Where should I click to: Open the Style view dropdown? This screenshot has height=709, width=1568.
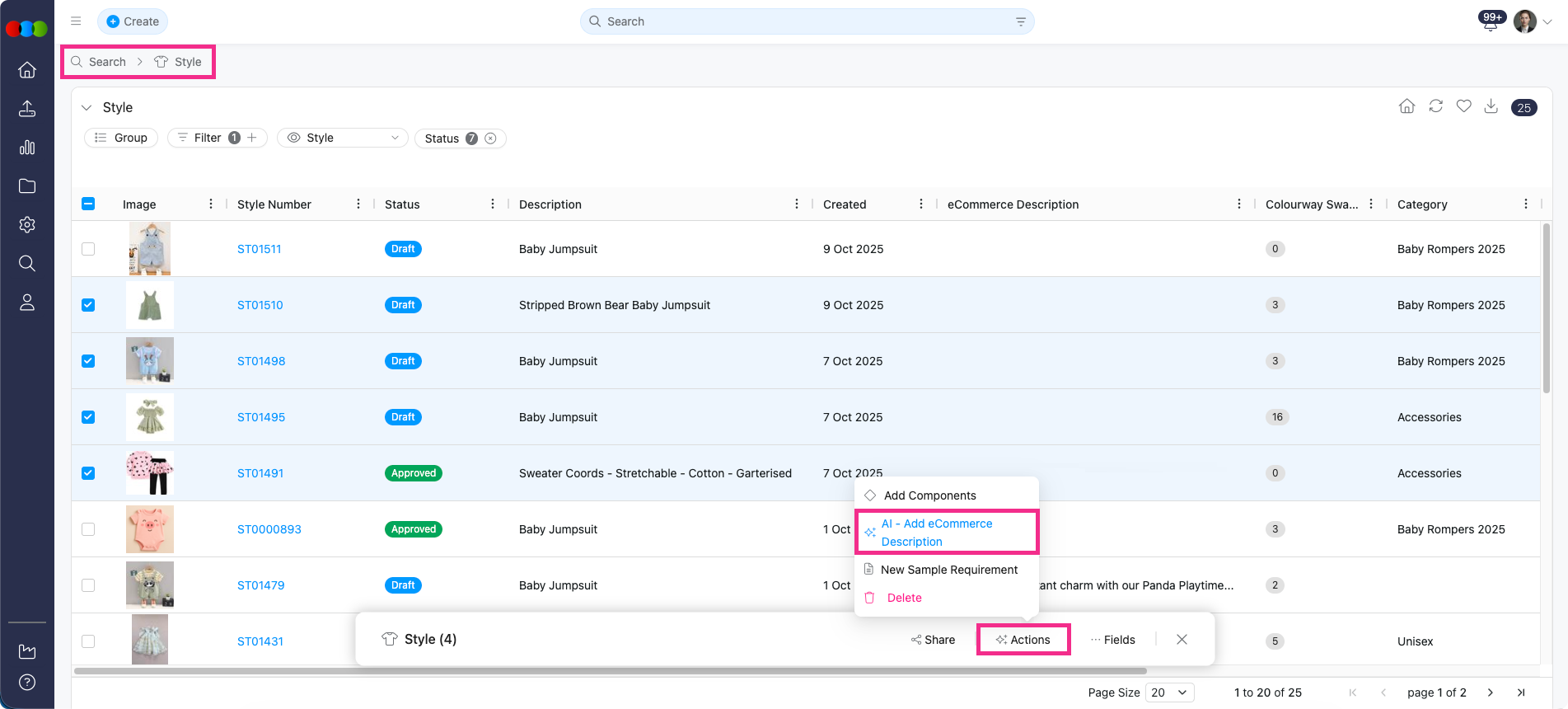343,138
